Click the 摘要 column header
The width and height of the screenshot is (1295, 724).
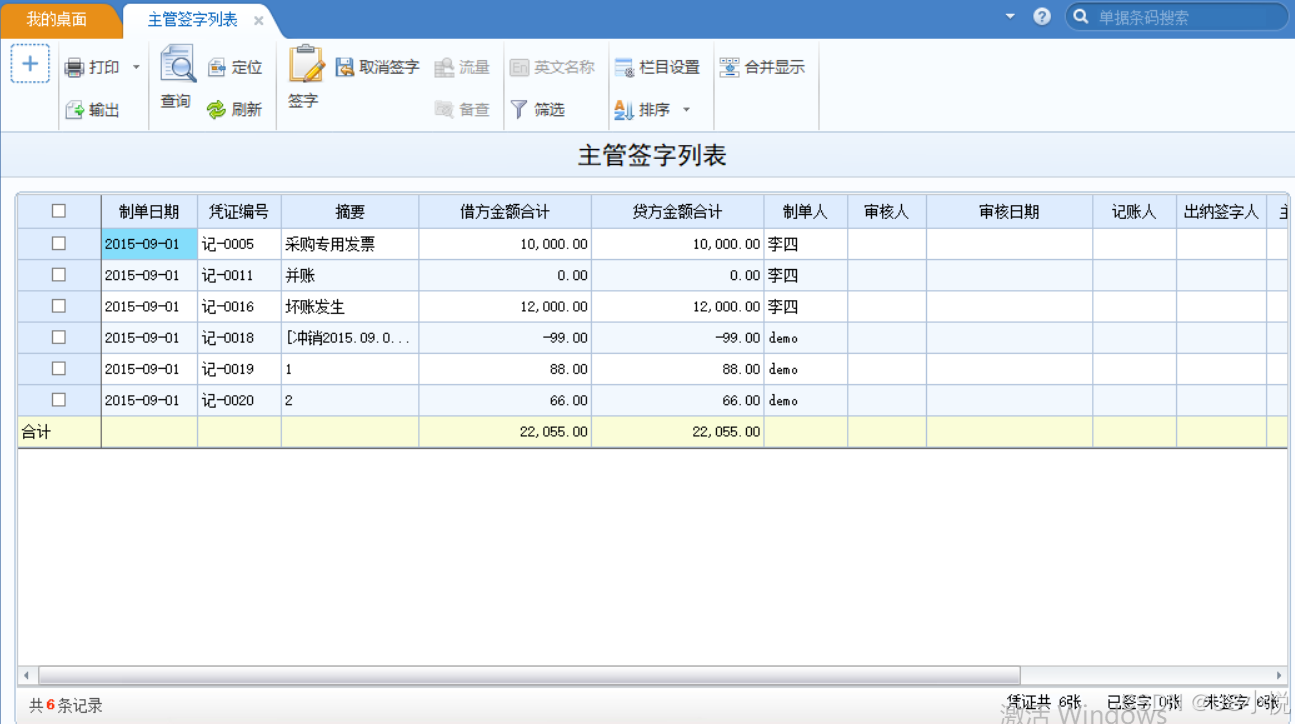(350, 211)
